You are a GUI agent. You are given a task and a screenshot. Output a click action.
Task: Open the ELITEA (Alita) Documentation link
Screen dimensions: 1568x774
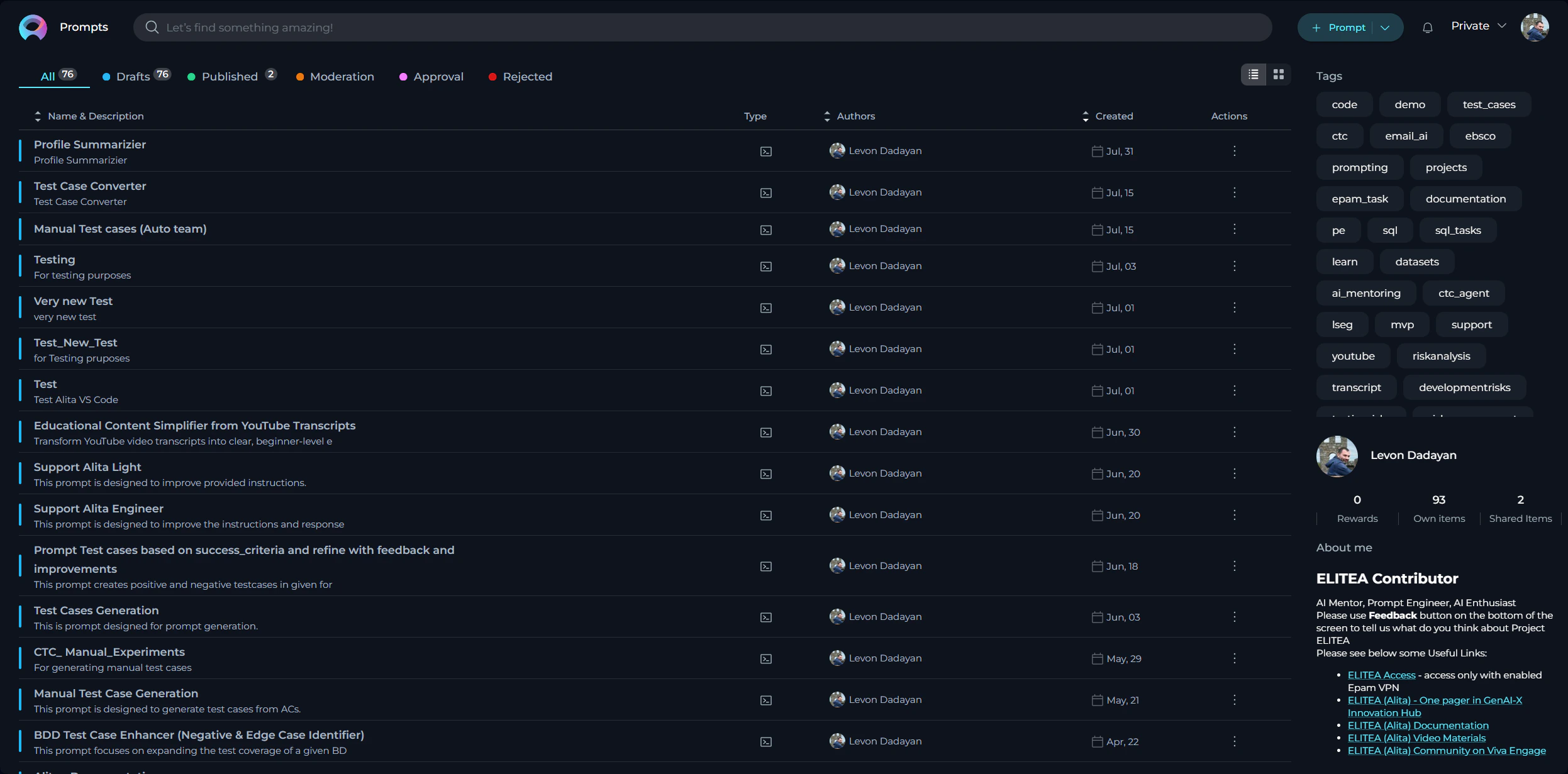(x=1418, y=725)
